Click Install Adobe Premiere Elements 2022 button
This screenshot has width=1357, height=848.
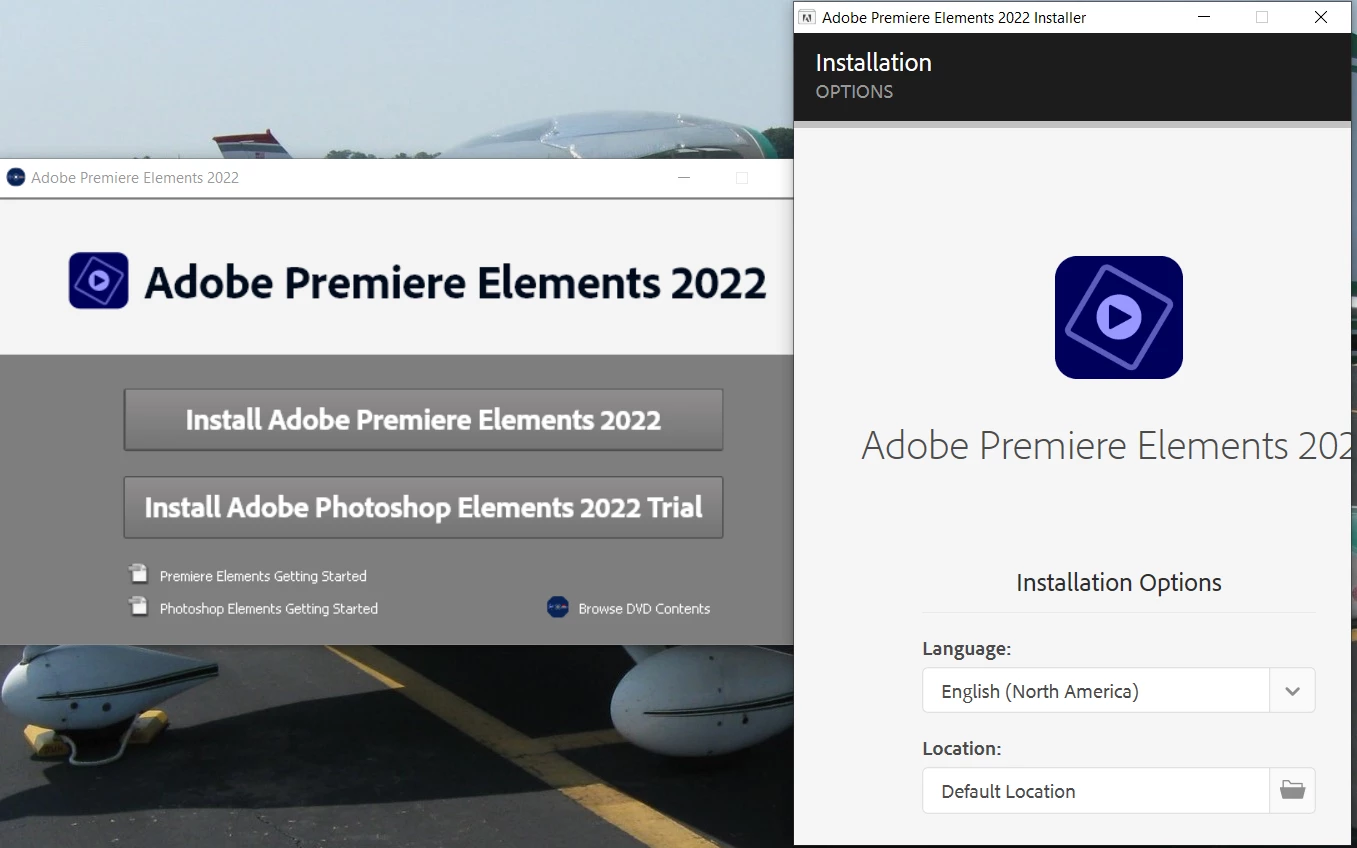pos(423,420)
